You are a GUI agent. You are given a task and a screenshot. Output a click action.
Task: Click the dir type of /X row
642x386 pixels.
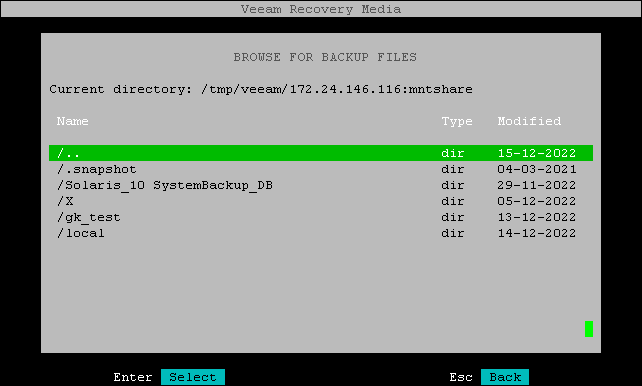click(452, 201)
